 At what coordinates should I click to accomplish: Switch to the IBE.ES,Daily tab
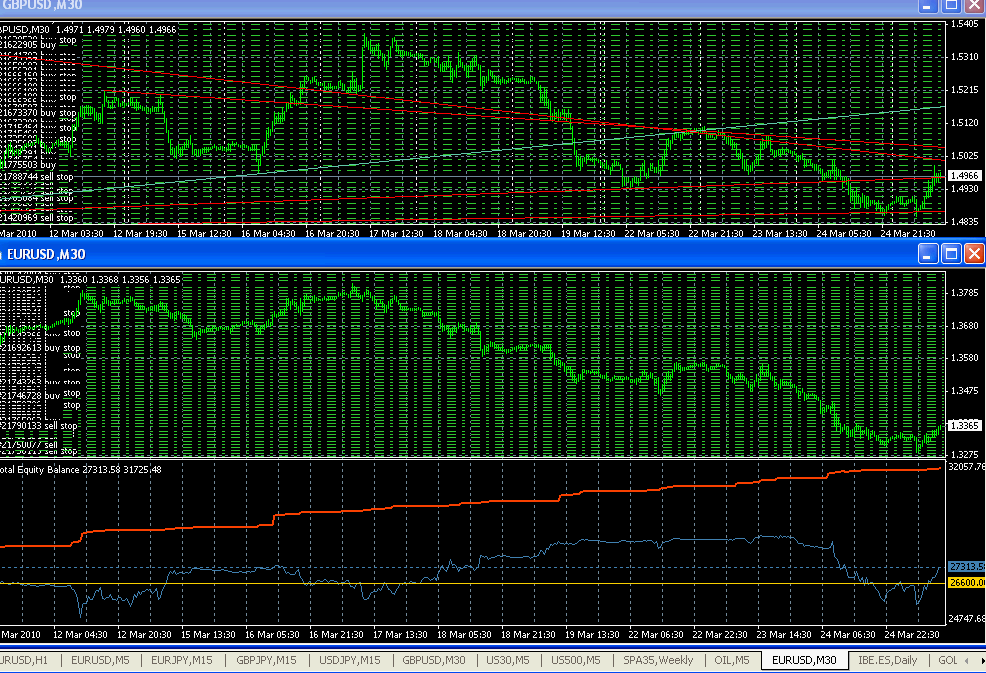coord(886,660)
